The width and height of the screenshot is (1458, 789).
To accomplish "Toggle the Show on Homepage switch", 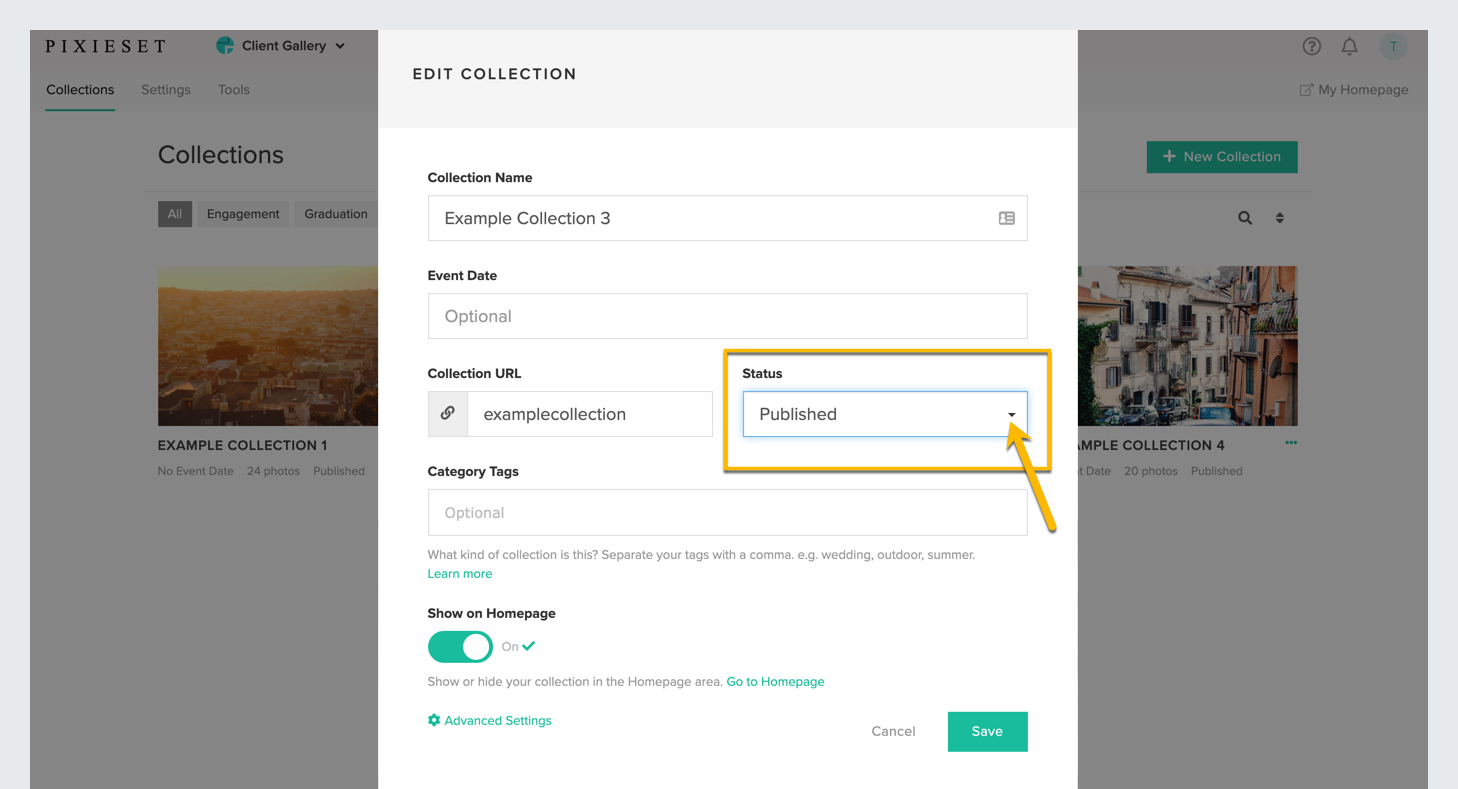I will pos(460,647).
